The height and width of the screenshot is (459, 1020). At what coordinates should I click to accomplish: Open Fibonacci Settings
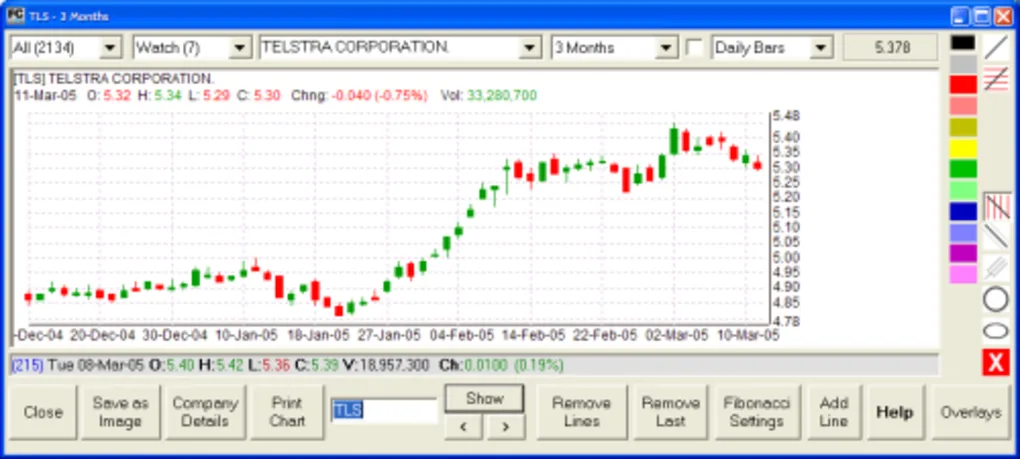(757, 412)
